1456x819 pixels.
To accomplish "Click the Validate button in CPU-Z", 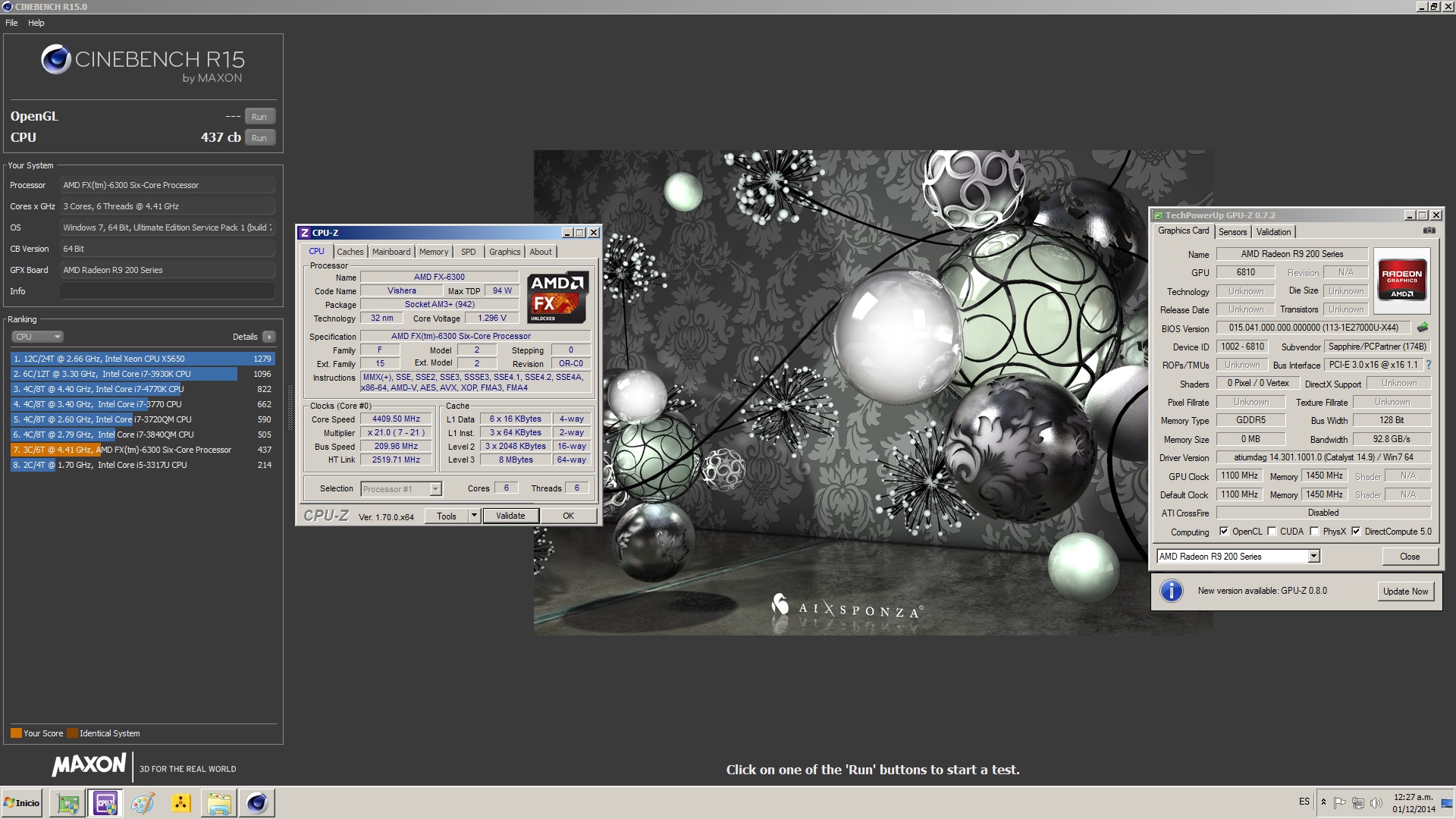I will tap(510, 516).
